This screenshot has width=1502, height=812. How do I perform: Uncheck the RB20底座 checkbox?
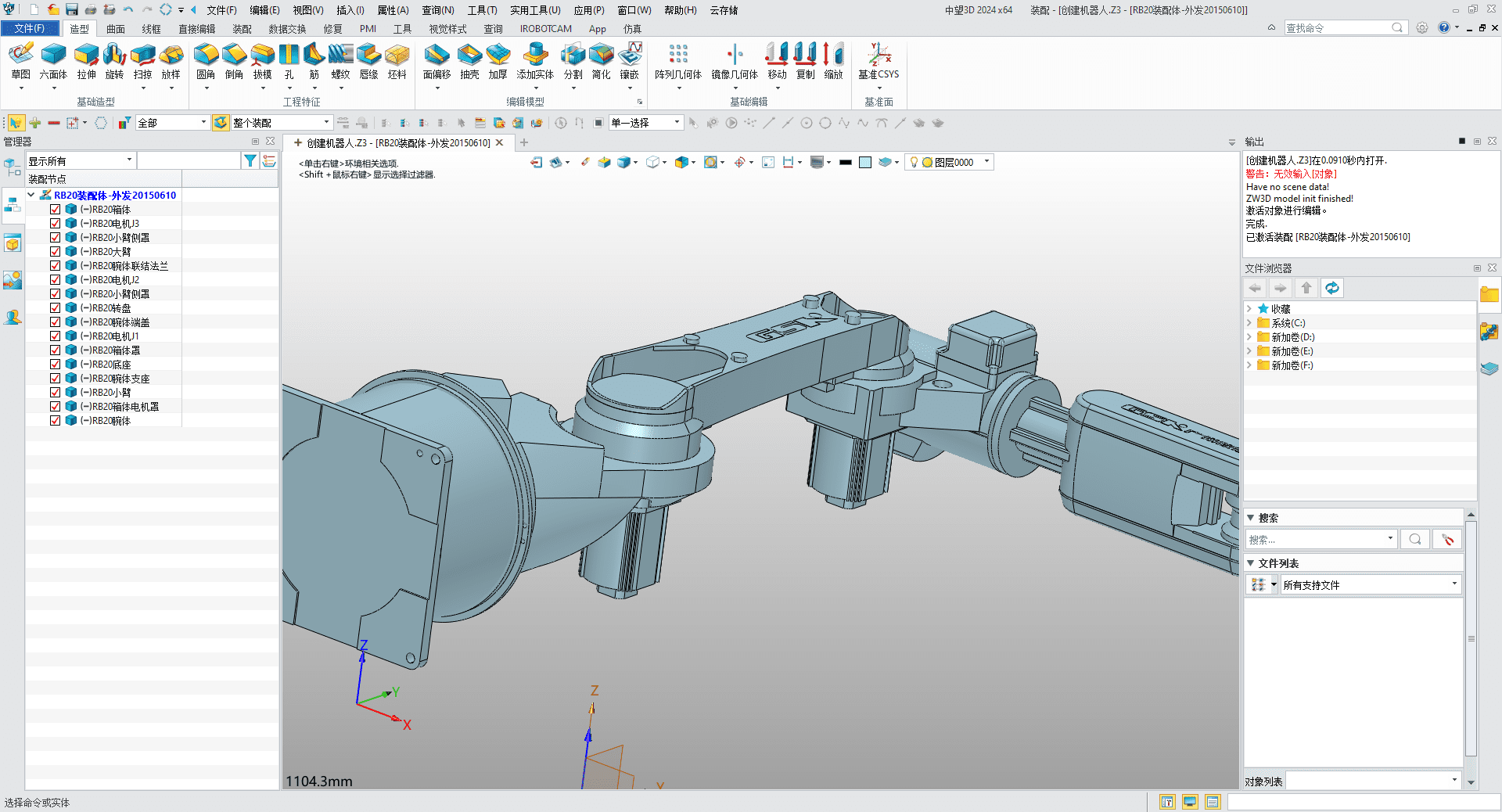click(55, 364)
